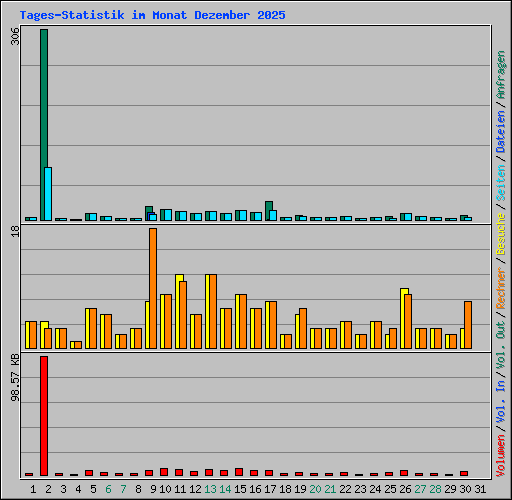Click the 'Rechner' legend label

[x=501, y=288]
